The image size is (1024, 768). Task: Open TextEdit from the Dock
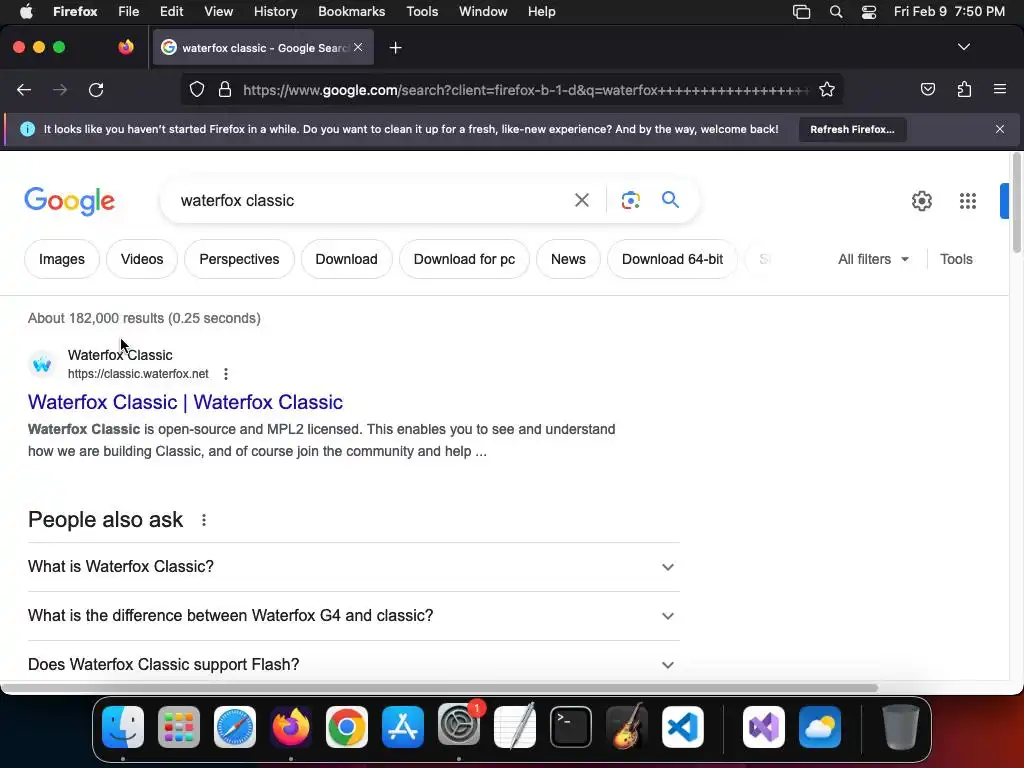click(x=515, y=726)
